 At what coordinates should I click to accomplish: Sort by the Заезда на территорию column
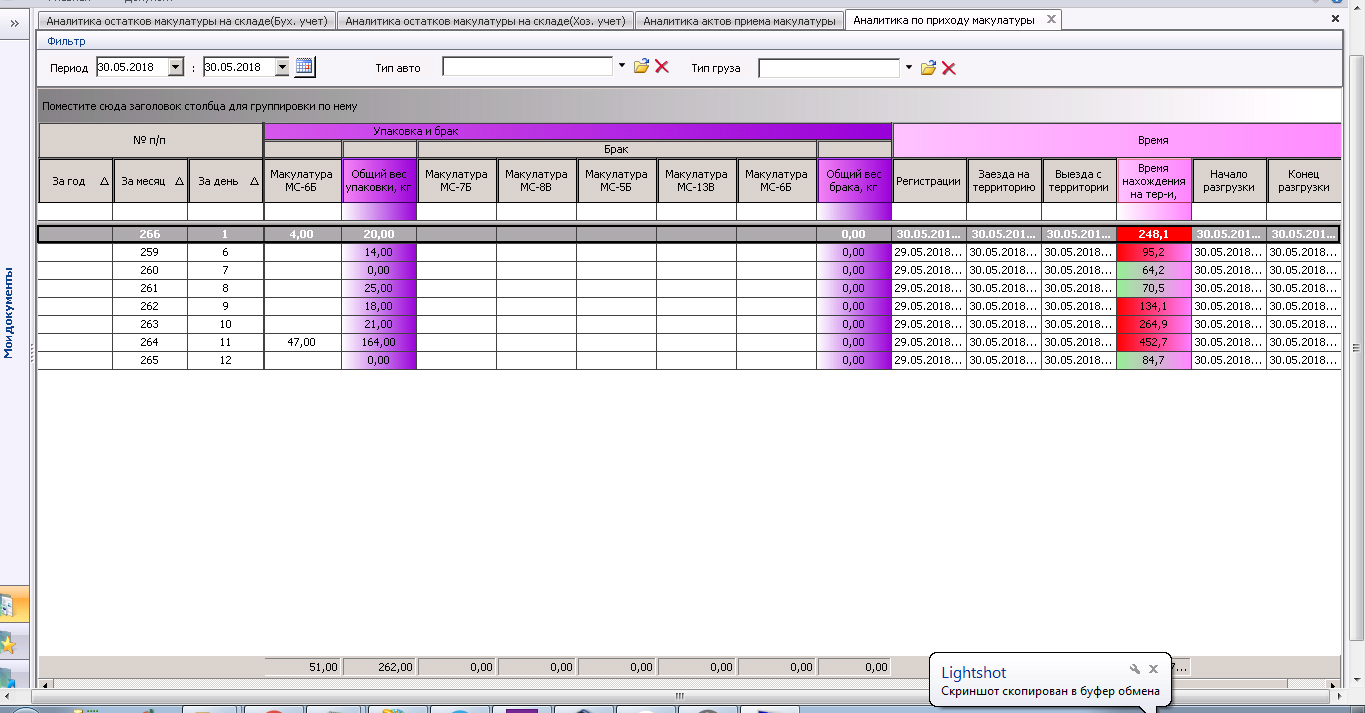coord(1004,181)
